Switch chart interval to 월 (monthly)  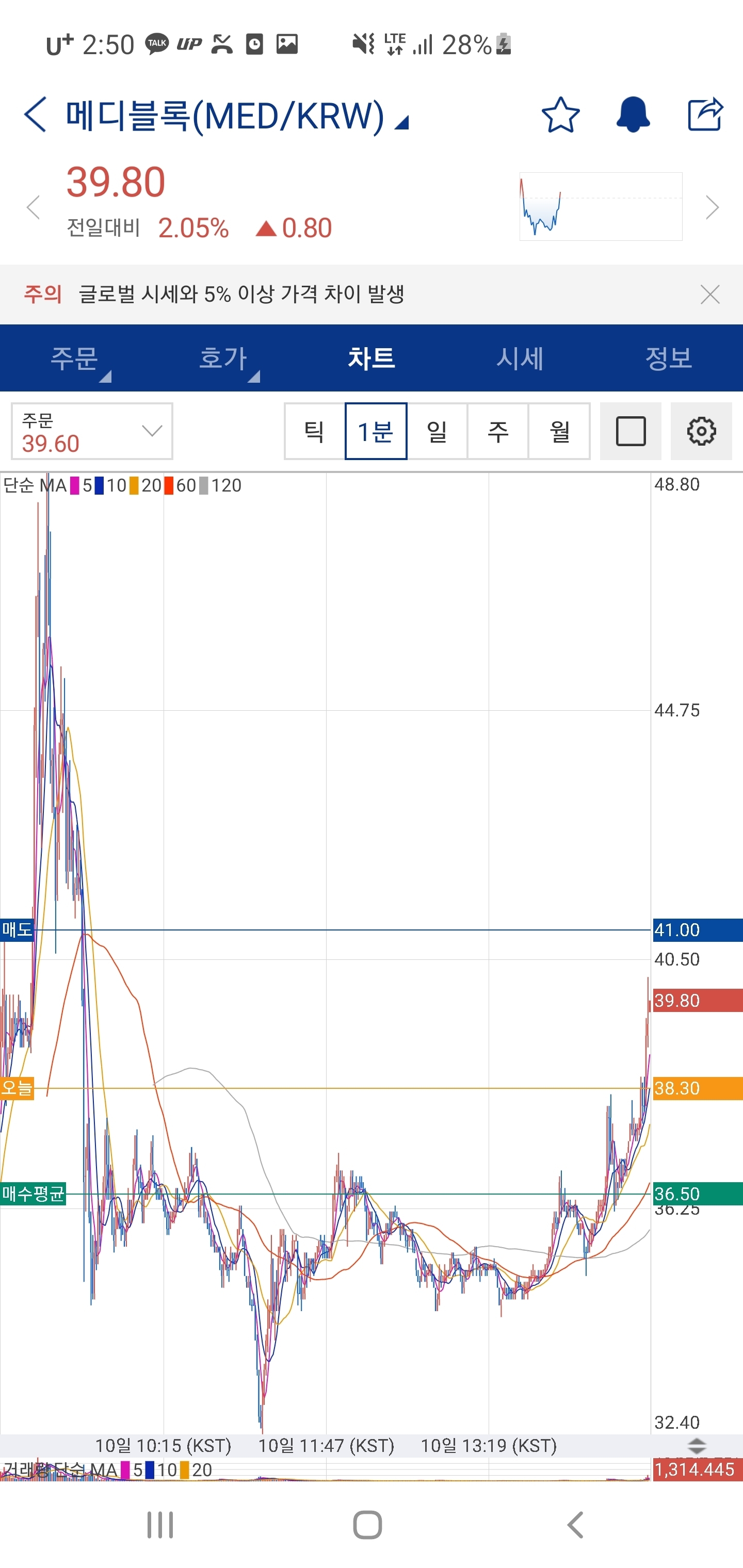coord(559,432)
